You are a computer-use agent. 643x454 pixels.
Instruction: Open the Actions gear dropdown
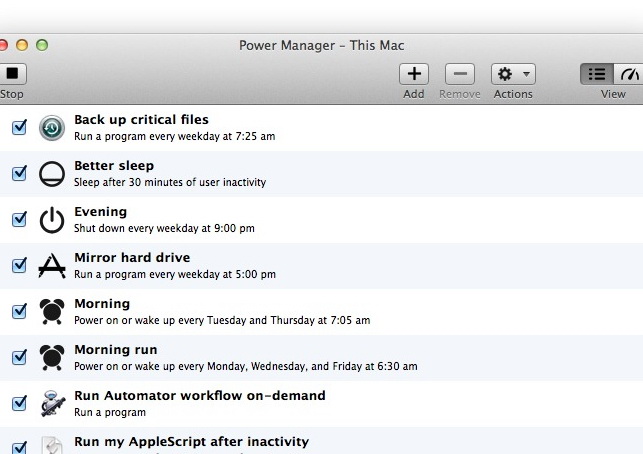513,74
